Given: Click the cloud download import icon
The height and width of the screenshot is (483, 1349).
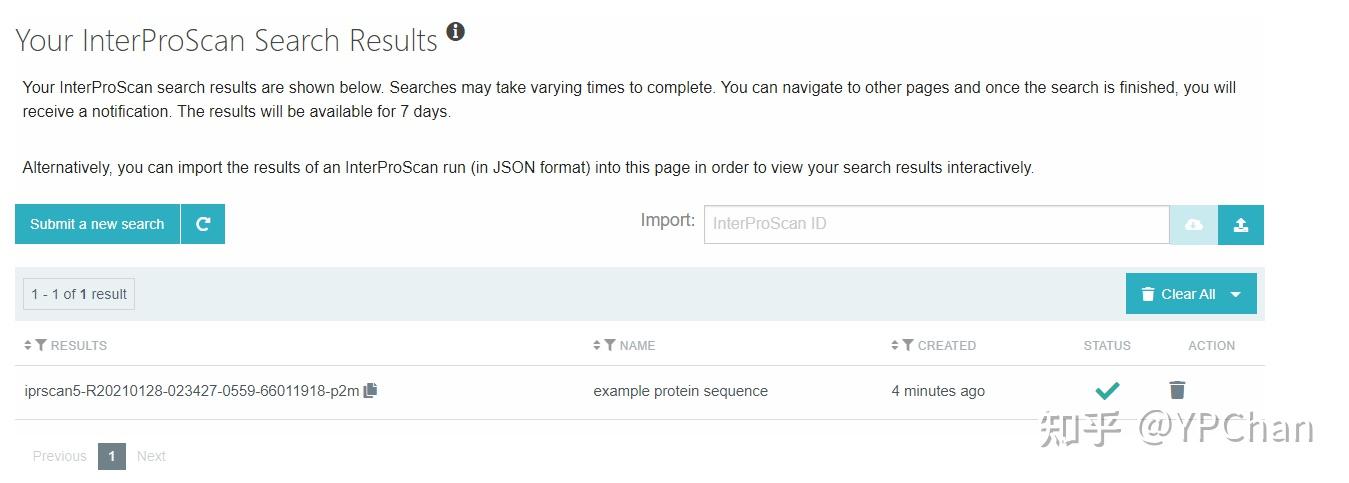Looking at the screenshot, I should pyautogui.click(x=1193, y=225).
